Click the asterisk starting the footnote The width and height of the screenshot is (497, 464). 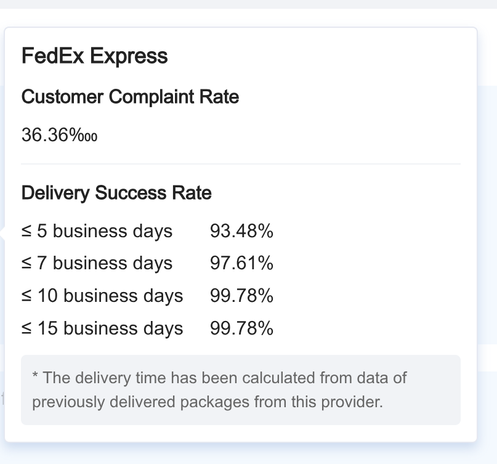tap(35, 375)
